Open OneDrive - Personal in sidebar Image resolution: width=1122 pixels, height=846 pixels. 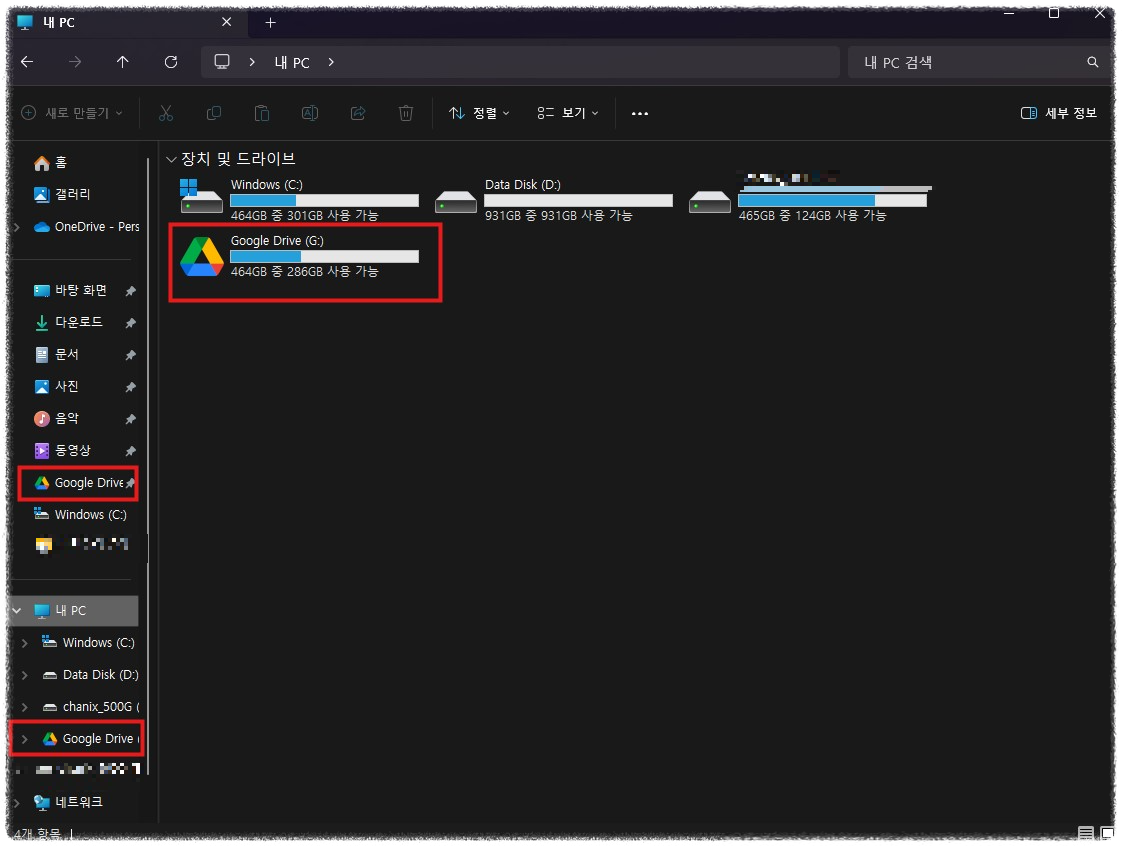point(87,227)
